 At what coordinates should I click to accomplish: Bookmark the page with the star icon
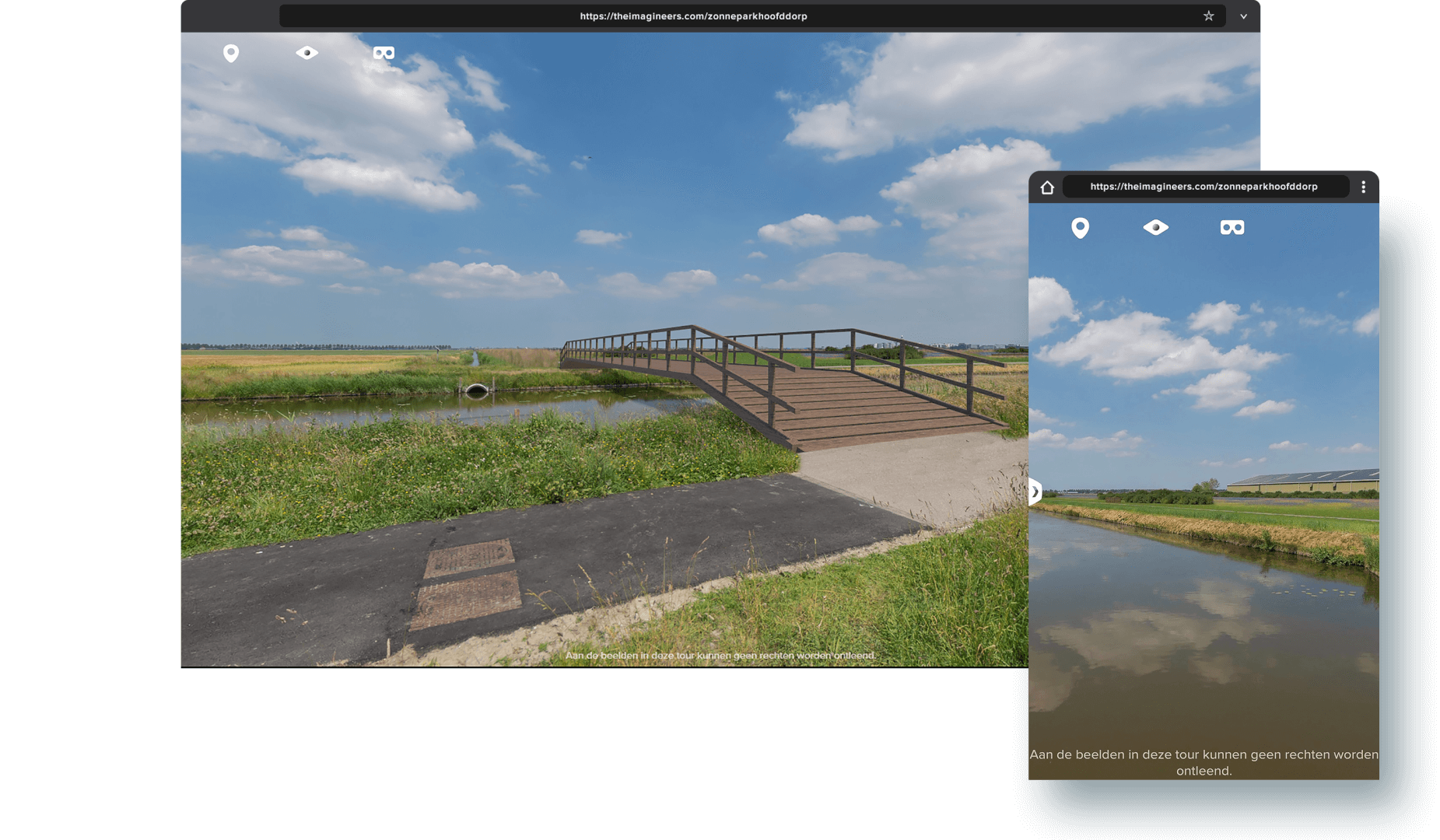coord(1208,16)
